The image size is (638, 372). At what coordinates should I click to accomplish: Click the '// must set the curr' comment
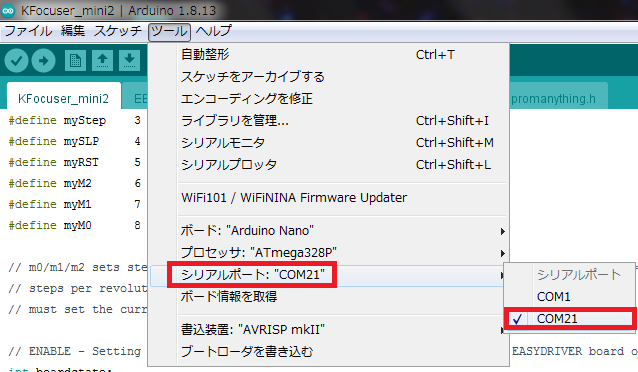(x=78, y=309)
